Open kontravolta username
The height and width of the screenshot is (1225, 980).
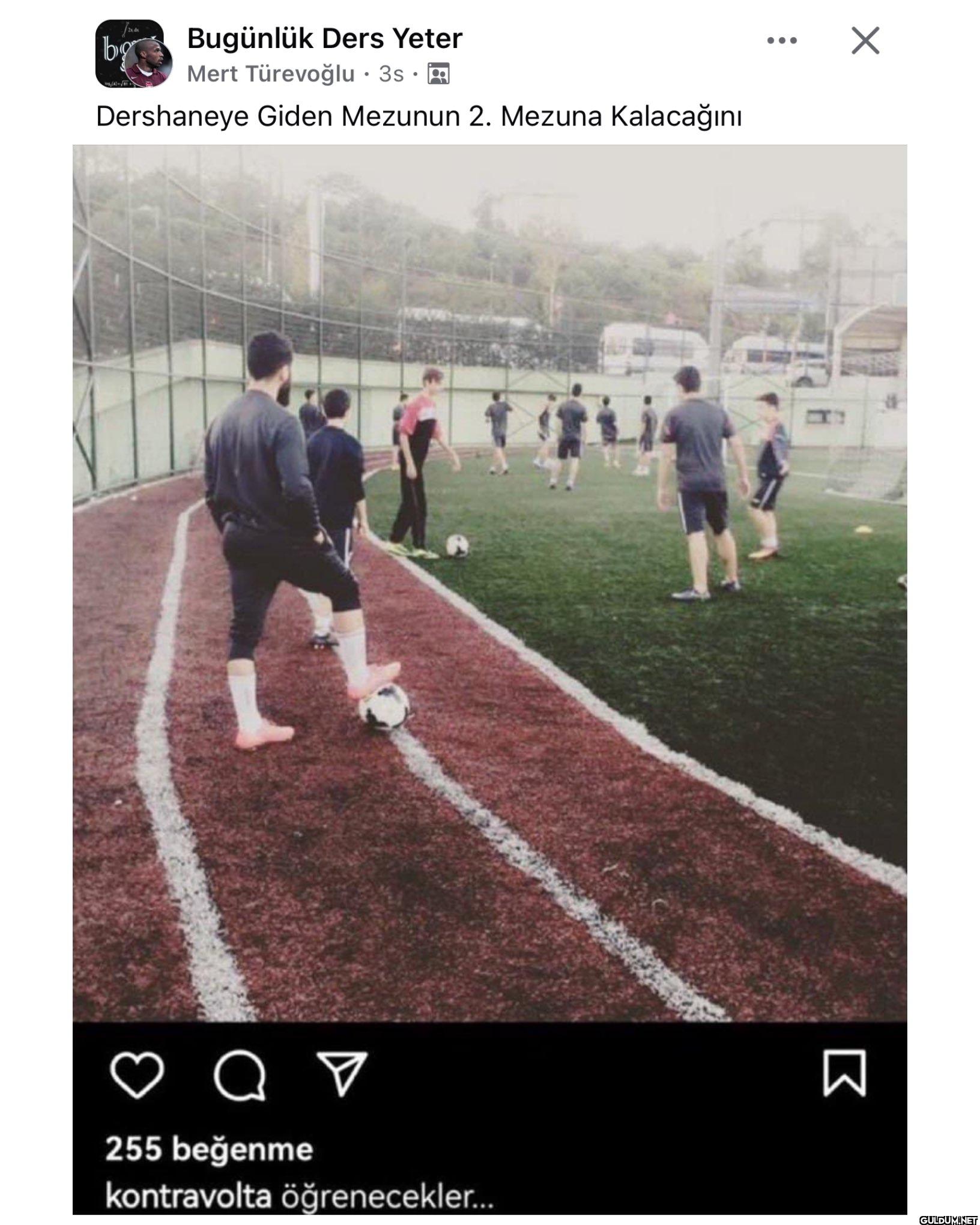188,1196
